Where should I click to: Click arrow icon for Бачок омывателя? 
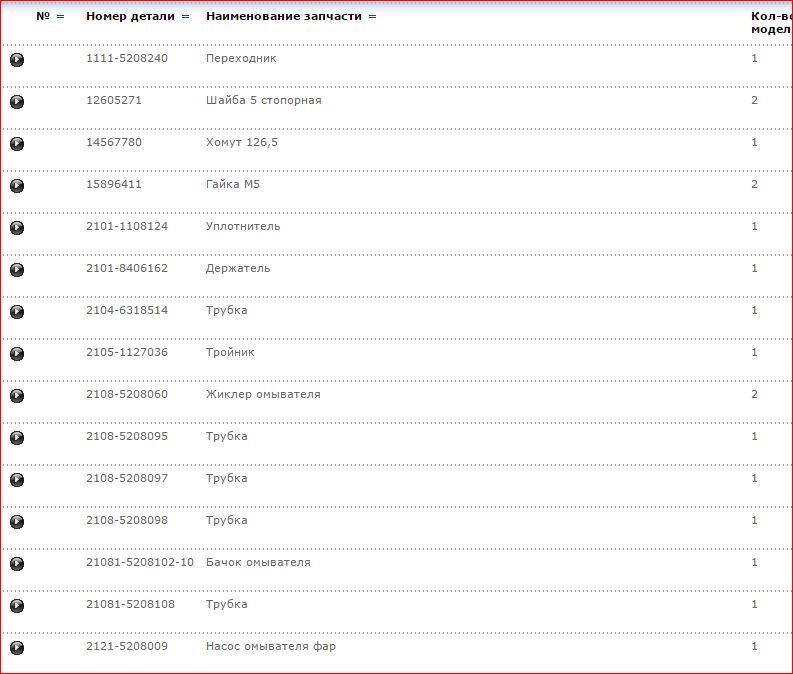[x=17, y=564]
